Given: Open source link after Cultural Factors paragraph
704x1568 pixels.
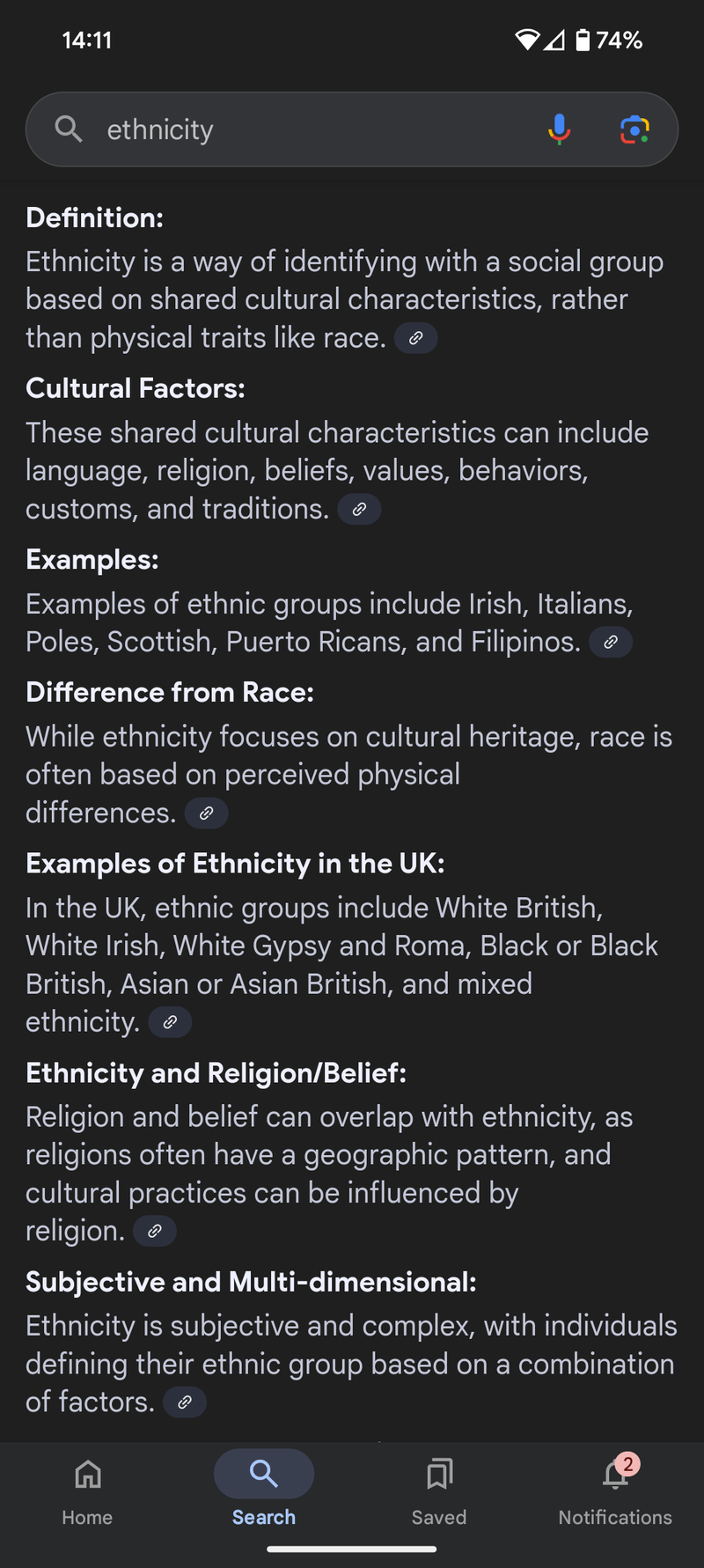Looking at the screenshot, I should (x=359, y=509).
